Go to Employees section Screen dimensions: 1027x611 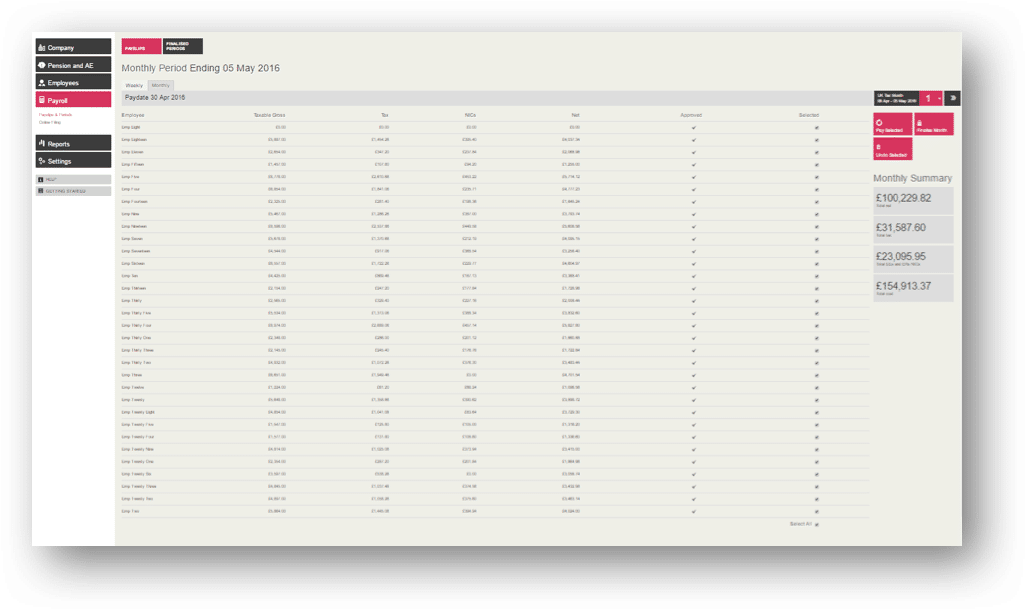[72, 82]
